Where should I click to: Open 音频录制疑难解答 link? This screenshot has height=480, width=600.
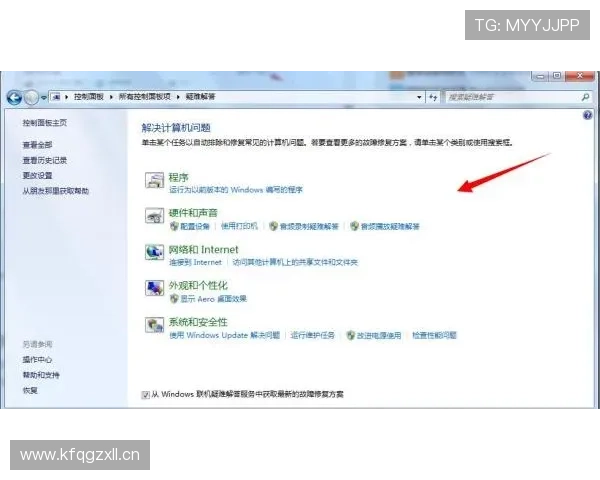tap(309, 226)
